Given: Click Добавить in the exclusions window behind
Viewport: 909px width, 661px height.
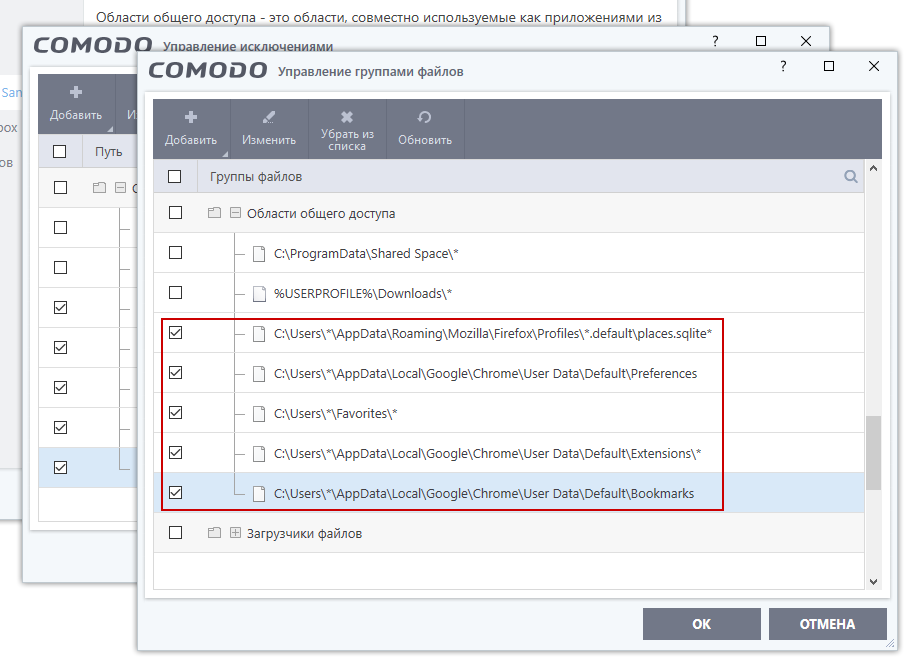Looking at the screenshot, I should tap(76, 104).
